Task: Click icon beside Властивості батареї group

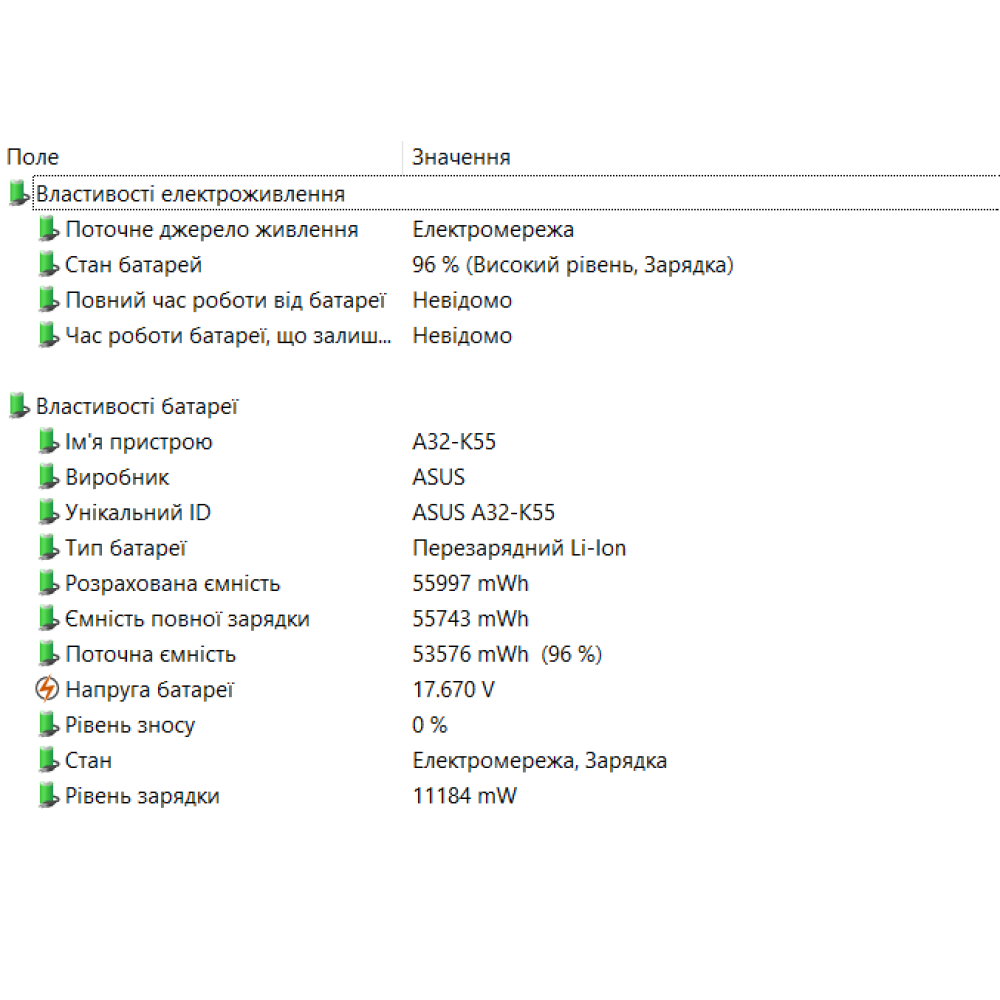Action: 18,406
